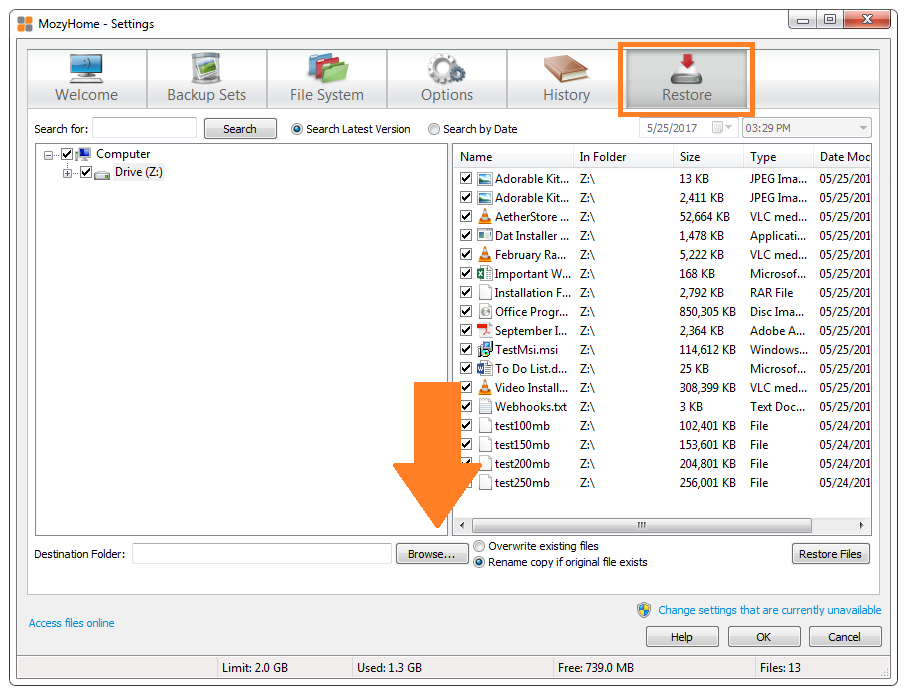The image size is (906, 695).
Task: Uncheck the 13 KB Adorable Kit file
Action: pyautogui.click(x=466, y=178)
